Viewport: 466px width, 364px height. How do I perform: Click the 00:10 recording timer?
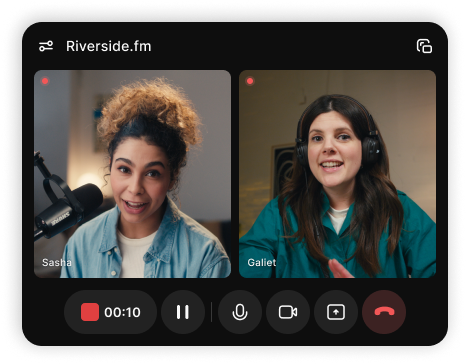[x=122, y=312]
